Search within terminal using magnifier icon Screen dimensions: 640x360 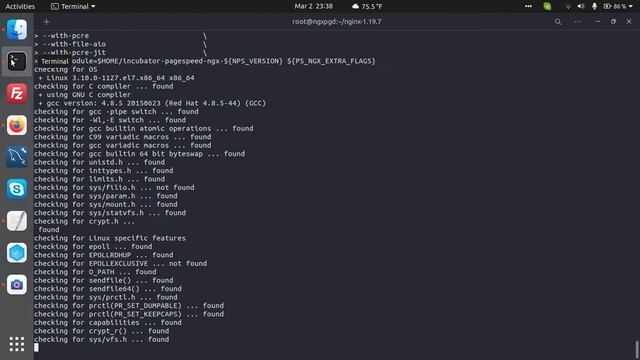point(558,22)
